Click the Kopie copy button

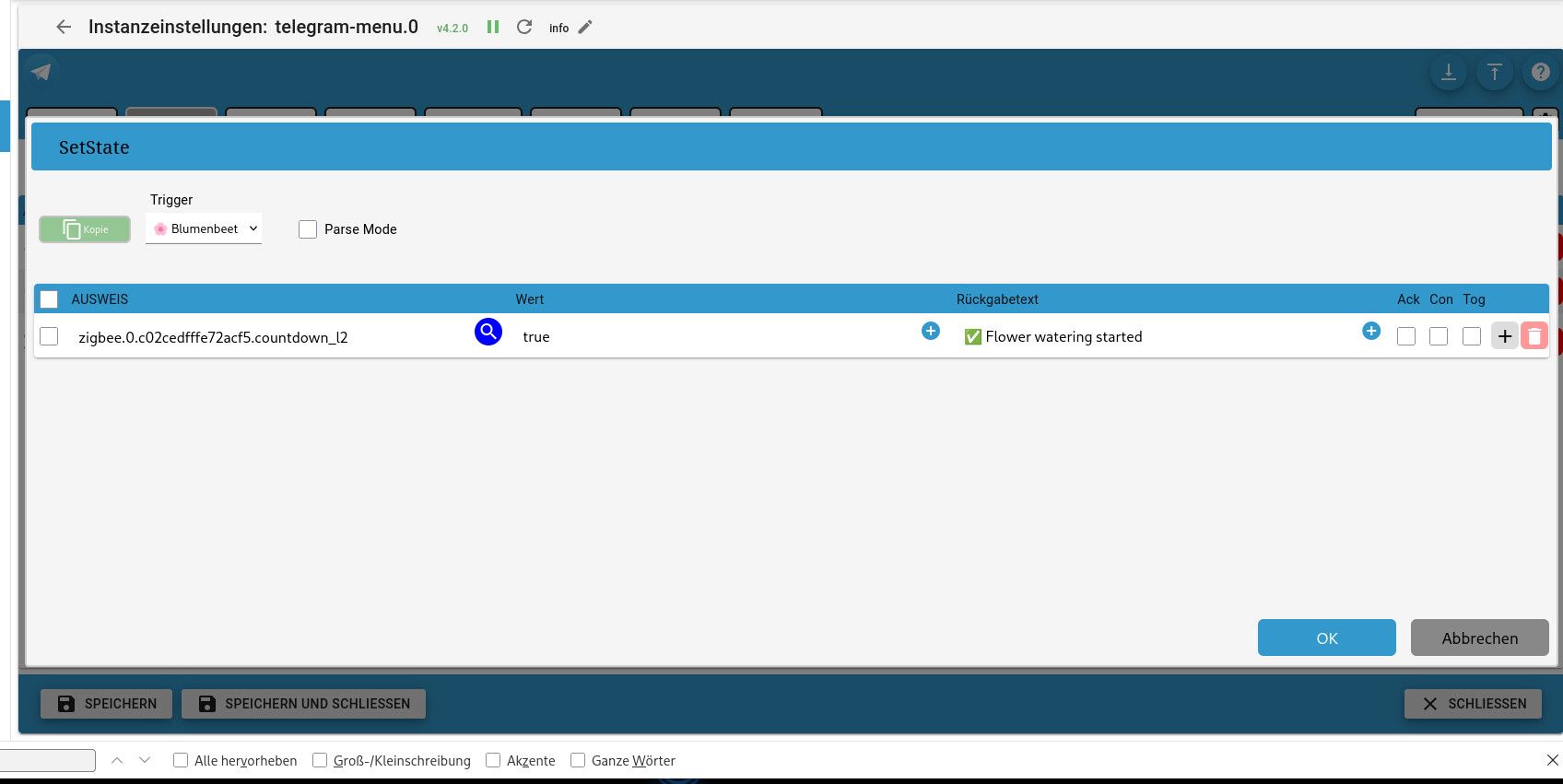click(x=85, y=229)
